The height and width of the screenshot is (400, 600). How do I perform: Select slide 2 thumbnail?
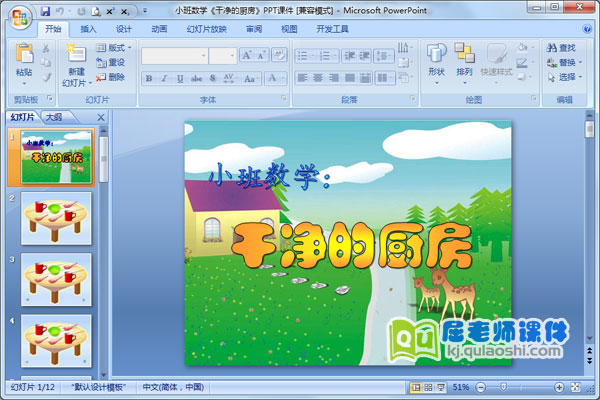click(56, 219)
